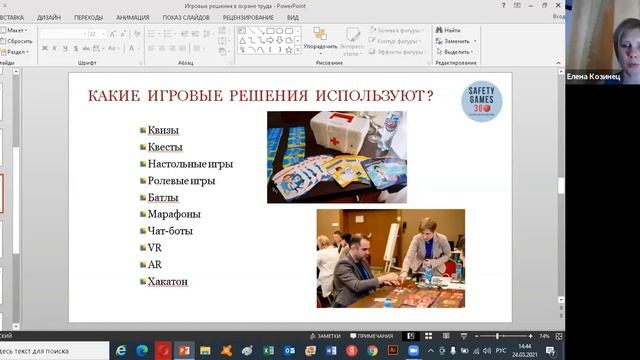
Task: Choose the right arrow shape
Action: 270,40
